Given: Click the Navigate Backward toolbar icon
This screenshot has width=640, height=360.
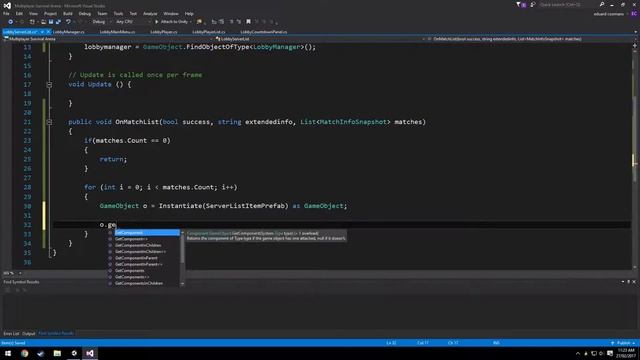Looking at the screenshot, I should point(10,22).
